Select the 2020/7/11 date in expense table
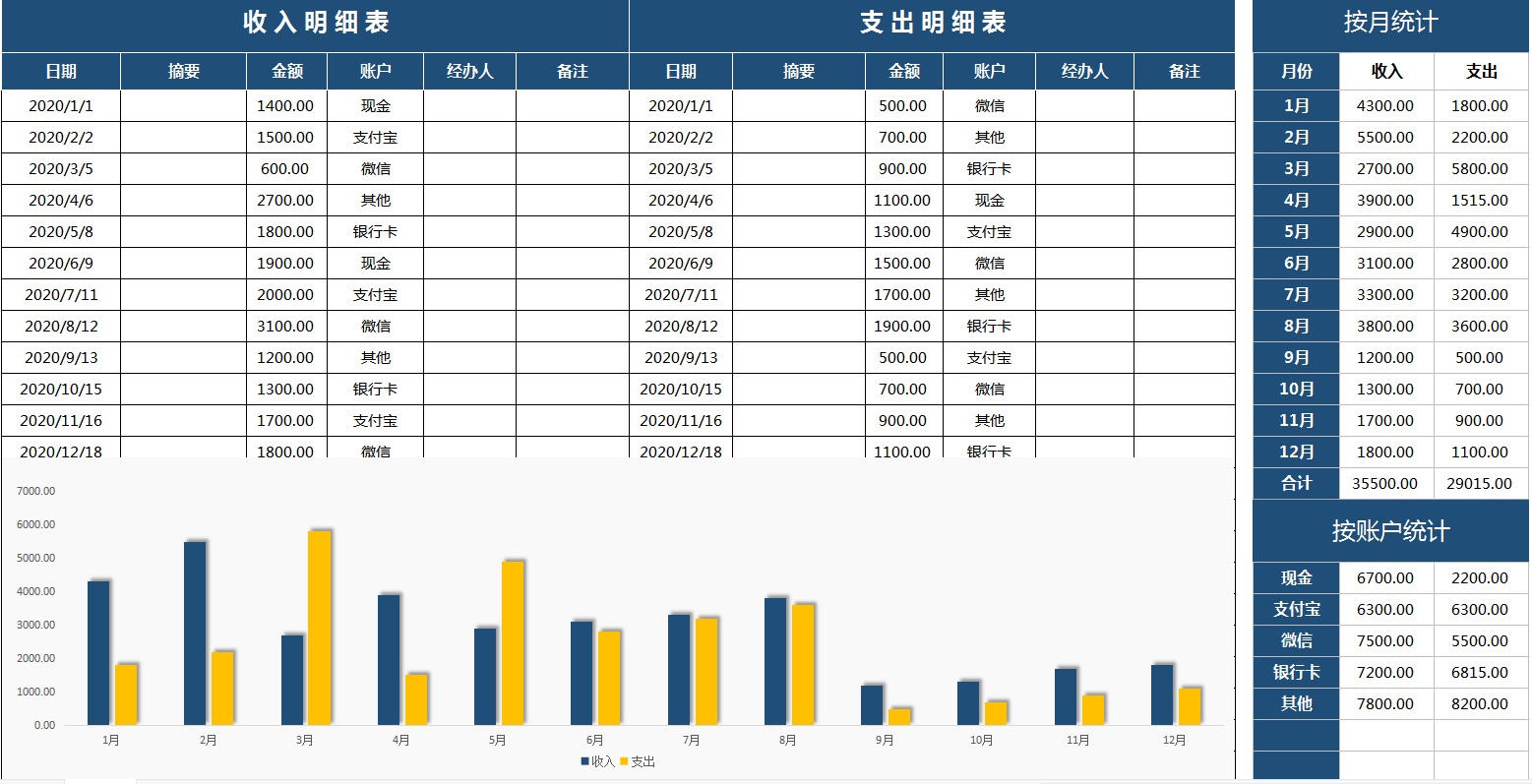This screenshot has height=784, width=1532. [681, 294]
